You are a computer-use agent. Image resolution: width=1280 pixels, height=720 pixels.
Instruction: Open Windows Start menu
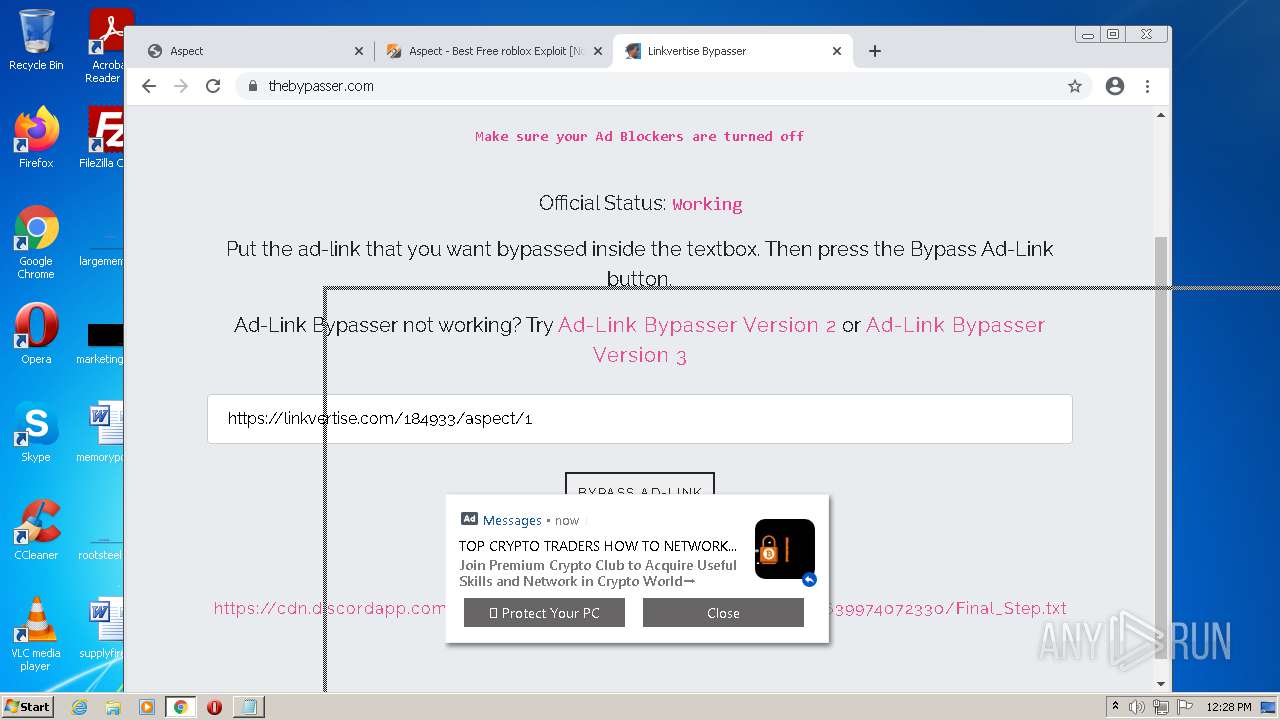point(27,706)
